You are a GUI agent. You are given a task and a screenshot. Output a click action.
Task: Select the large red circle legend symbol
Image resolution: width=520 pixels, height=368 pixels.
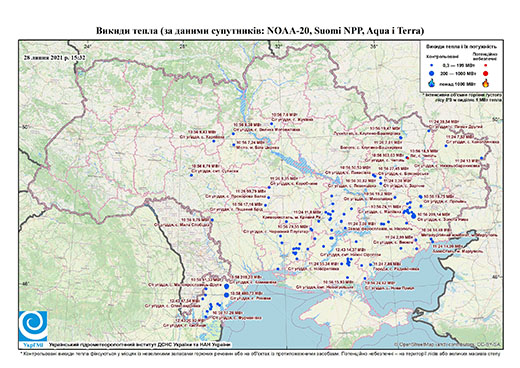pyautogui.click(x=486, y=73)
